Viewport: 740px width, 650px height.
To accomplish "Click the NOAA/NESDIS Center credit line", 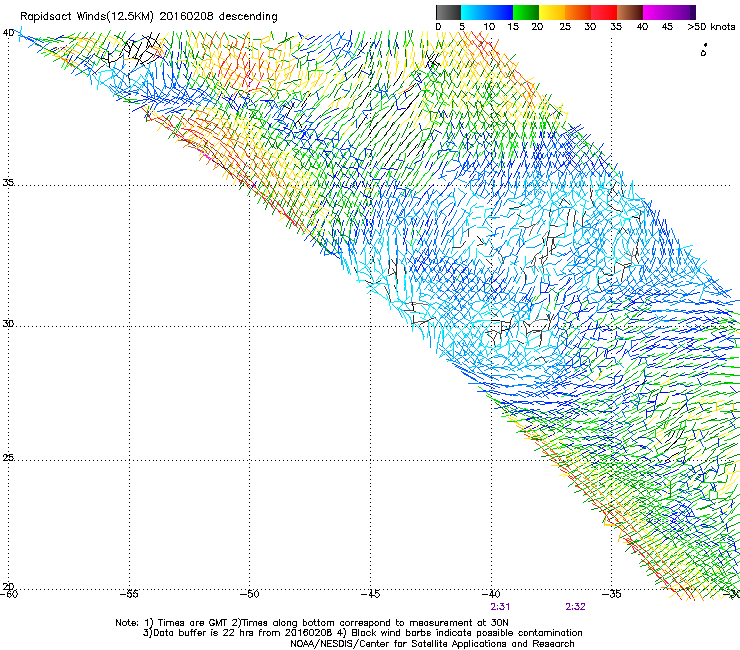I will [x=432, y=644].
